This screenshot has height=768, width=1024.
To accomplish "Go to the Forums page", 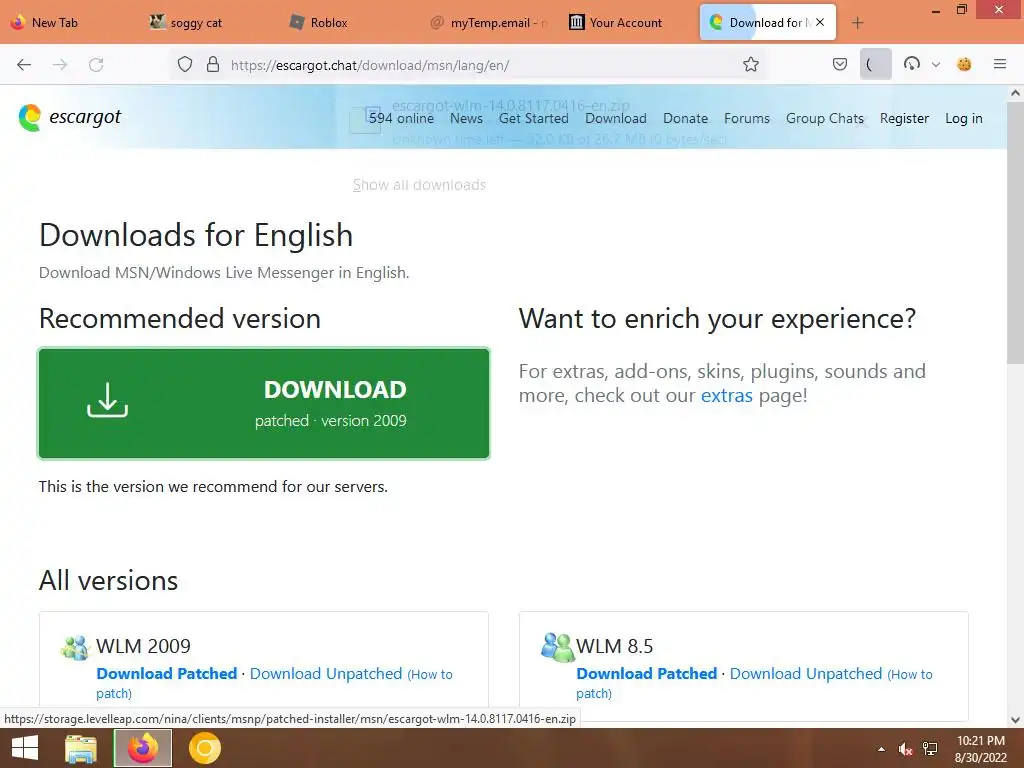I will point(747,118).
